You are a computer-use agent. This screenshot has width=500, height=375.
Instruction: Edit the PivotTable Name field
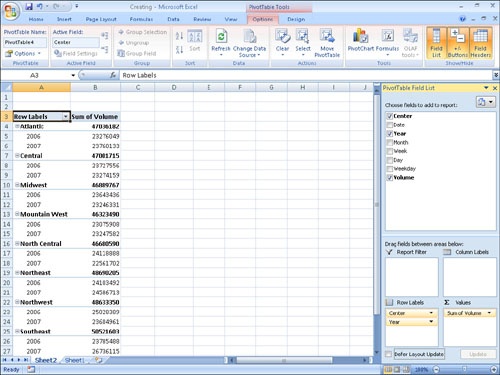[25, 42]
